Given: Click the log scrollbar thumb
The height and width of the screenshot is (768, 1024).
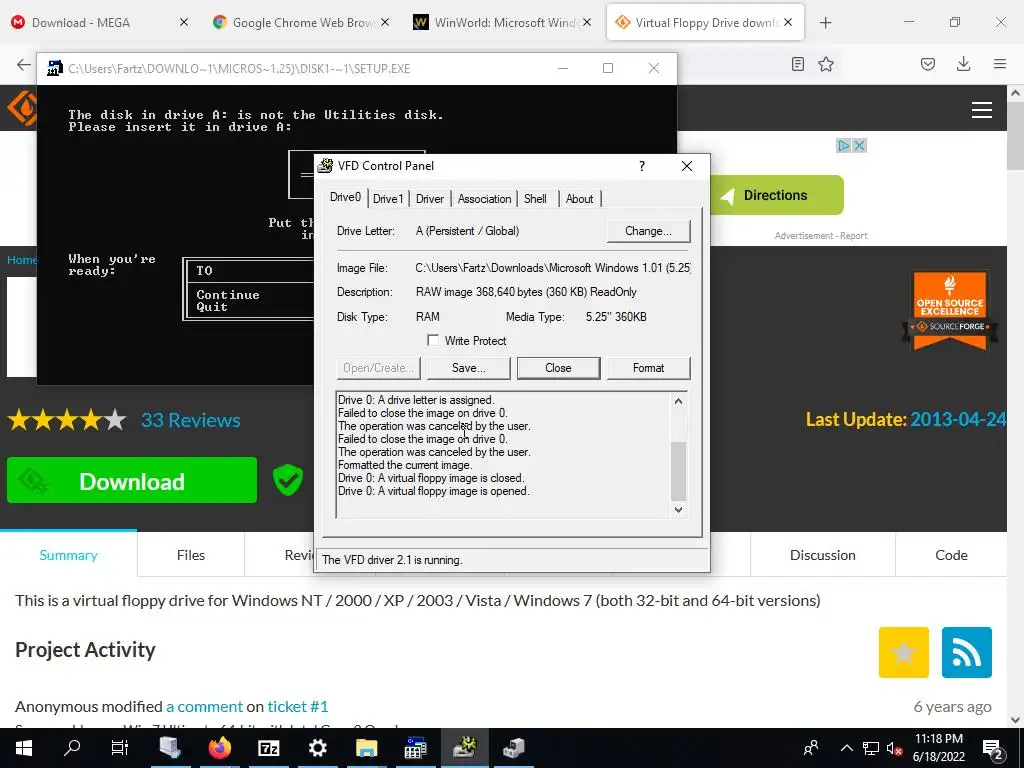Looking at the screenshot, I should (679, 471).
